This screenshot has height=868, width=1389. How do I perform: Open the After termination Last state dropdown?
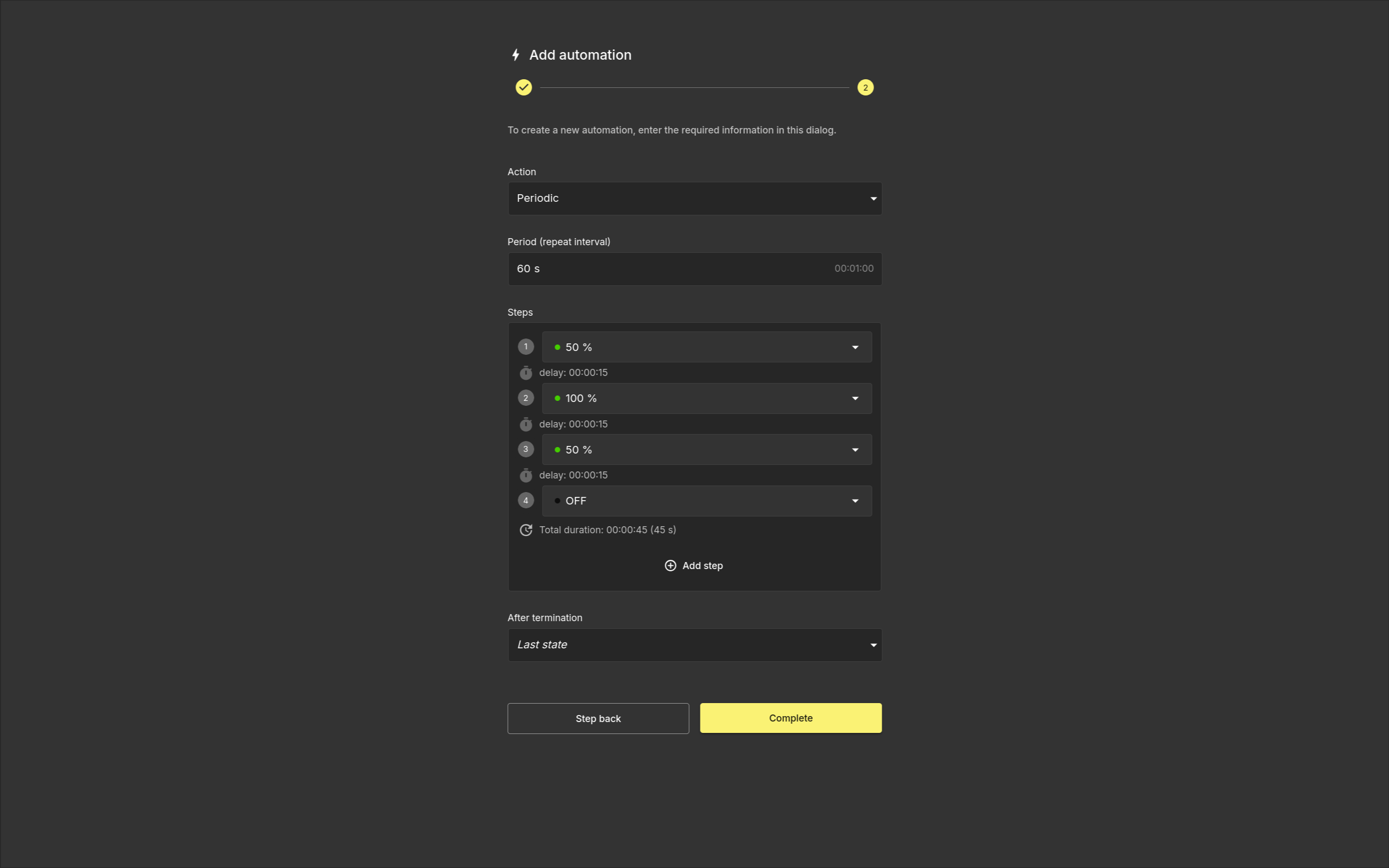coord(694,644)
